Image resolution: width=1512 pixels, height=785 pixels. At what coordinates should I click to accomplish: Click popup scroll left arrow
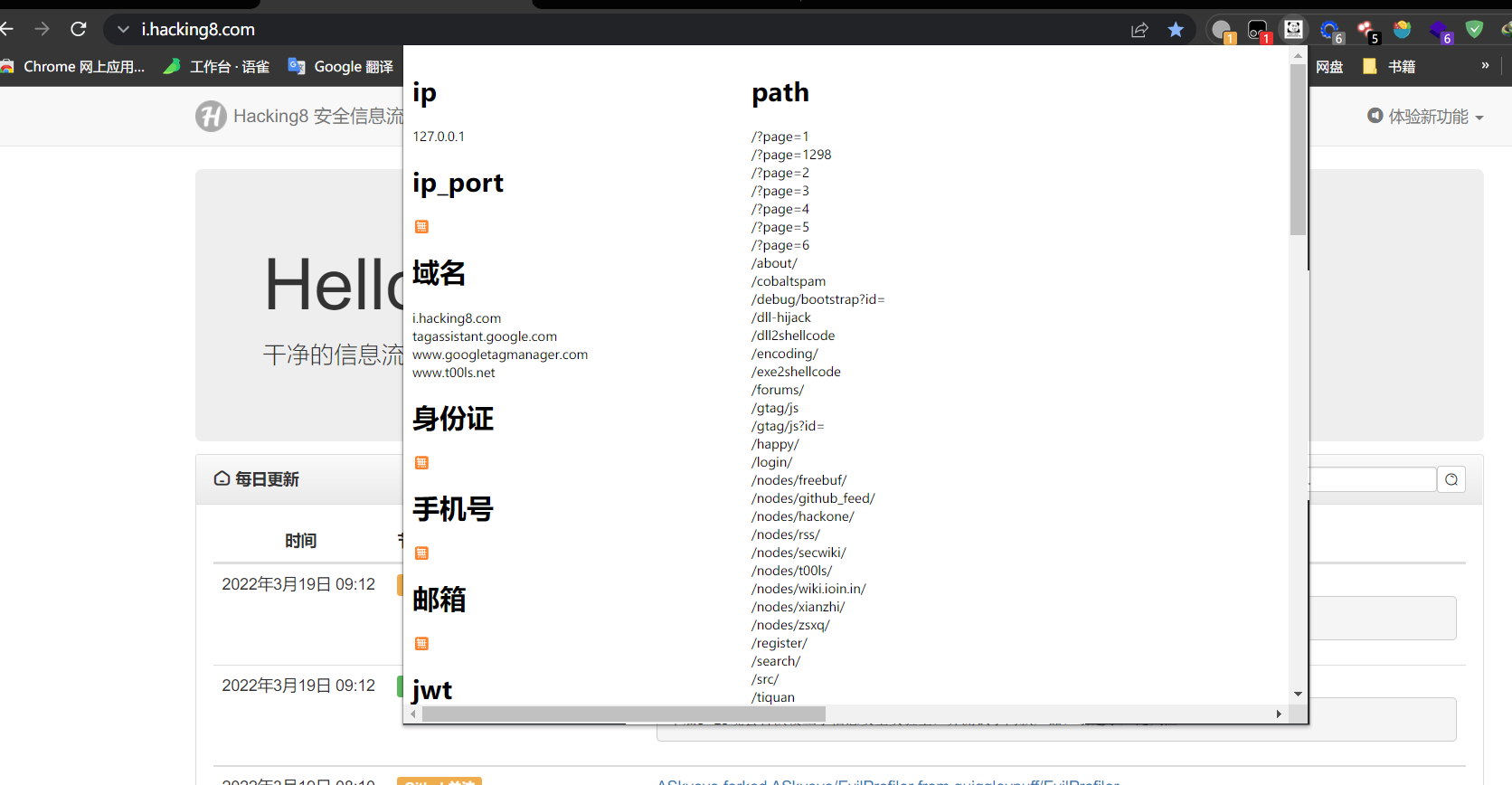[413, 714]
